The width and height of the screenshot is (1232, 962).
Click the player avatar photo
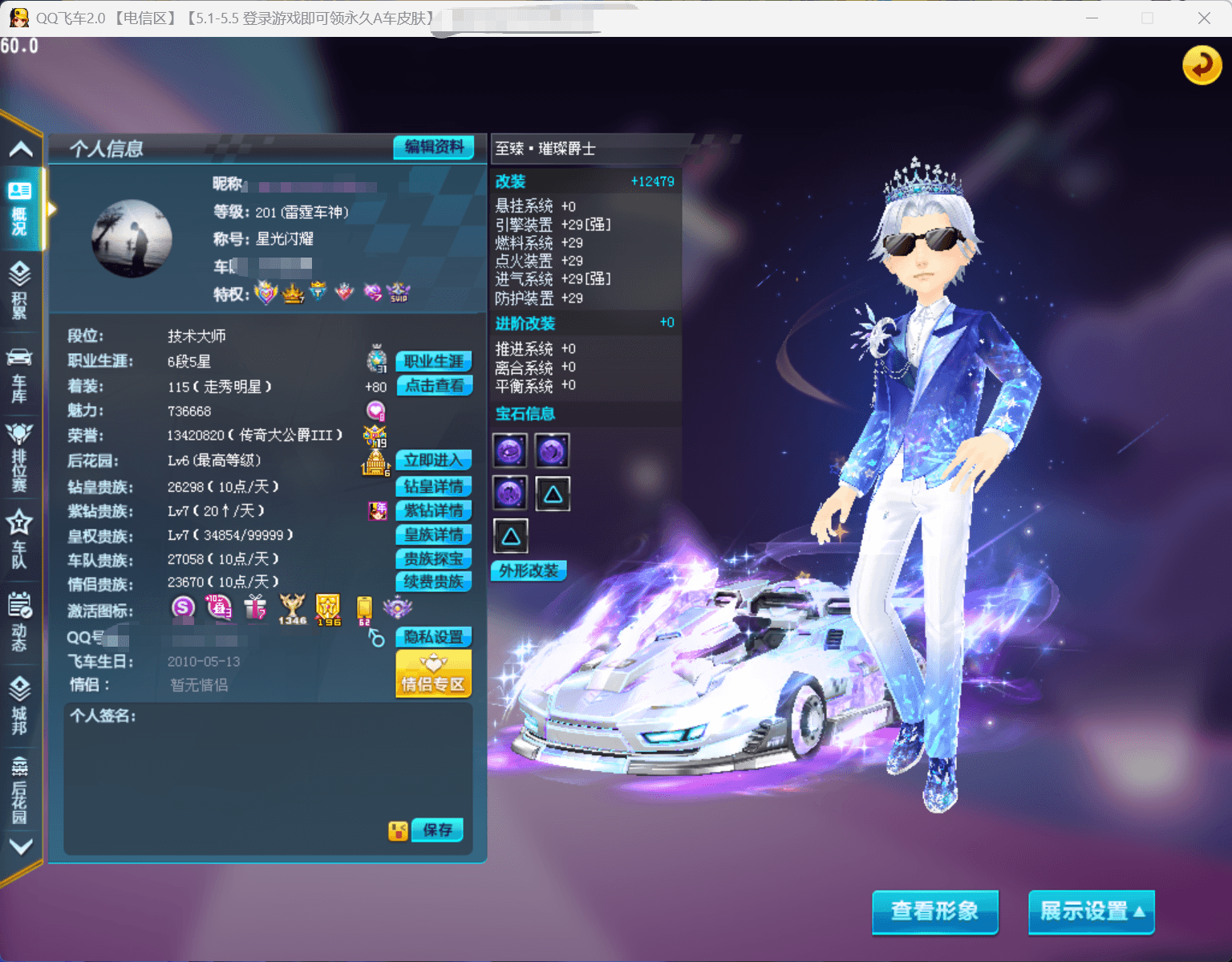coord(132,238)
